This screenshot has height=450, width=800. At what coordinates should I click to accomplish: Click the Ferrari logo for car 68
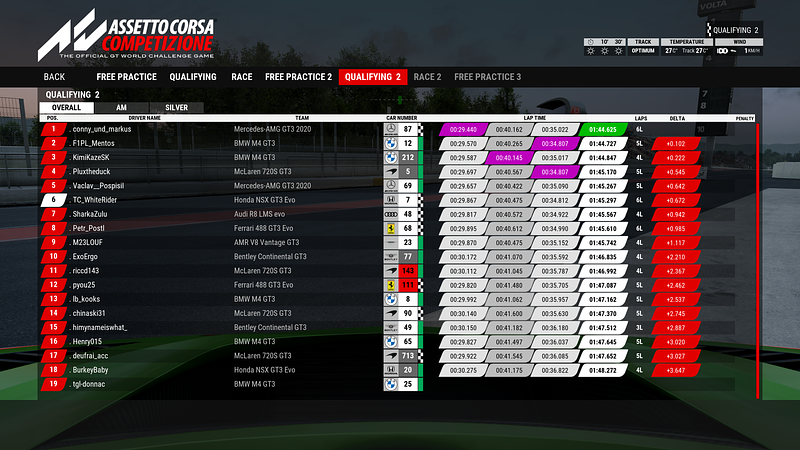click(391, 228)
